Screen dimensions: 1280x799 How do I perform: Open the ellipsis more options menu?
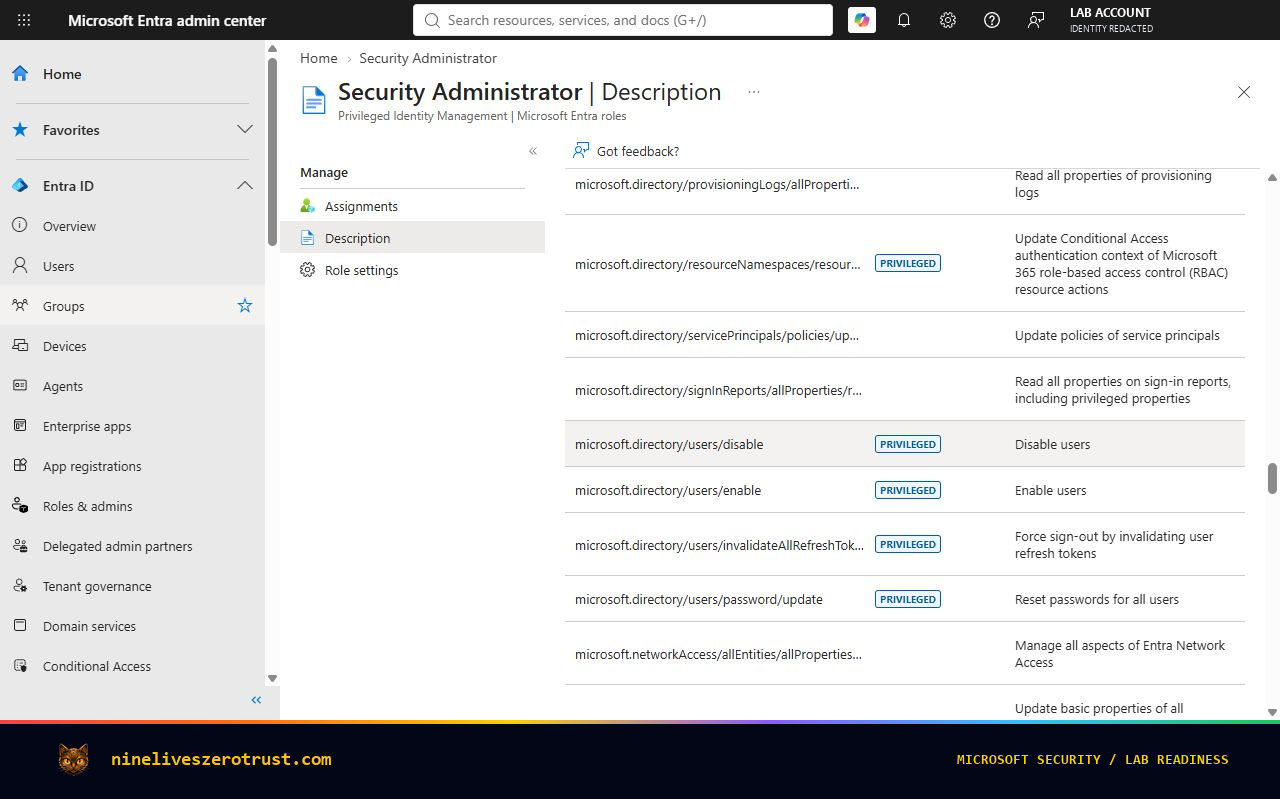click(754, 92)
